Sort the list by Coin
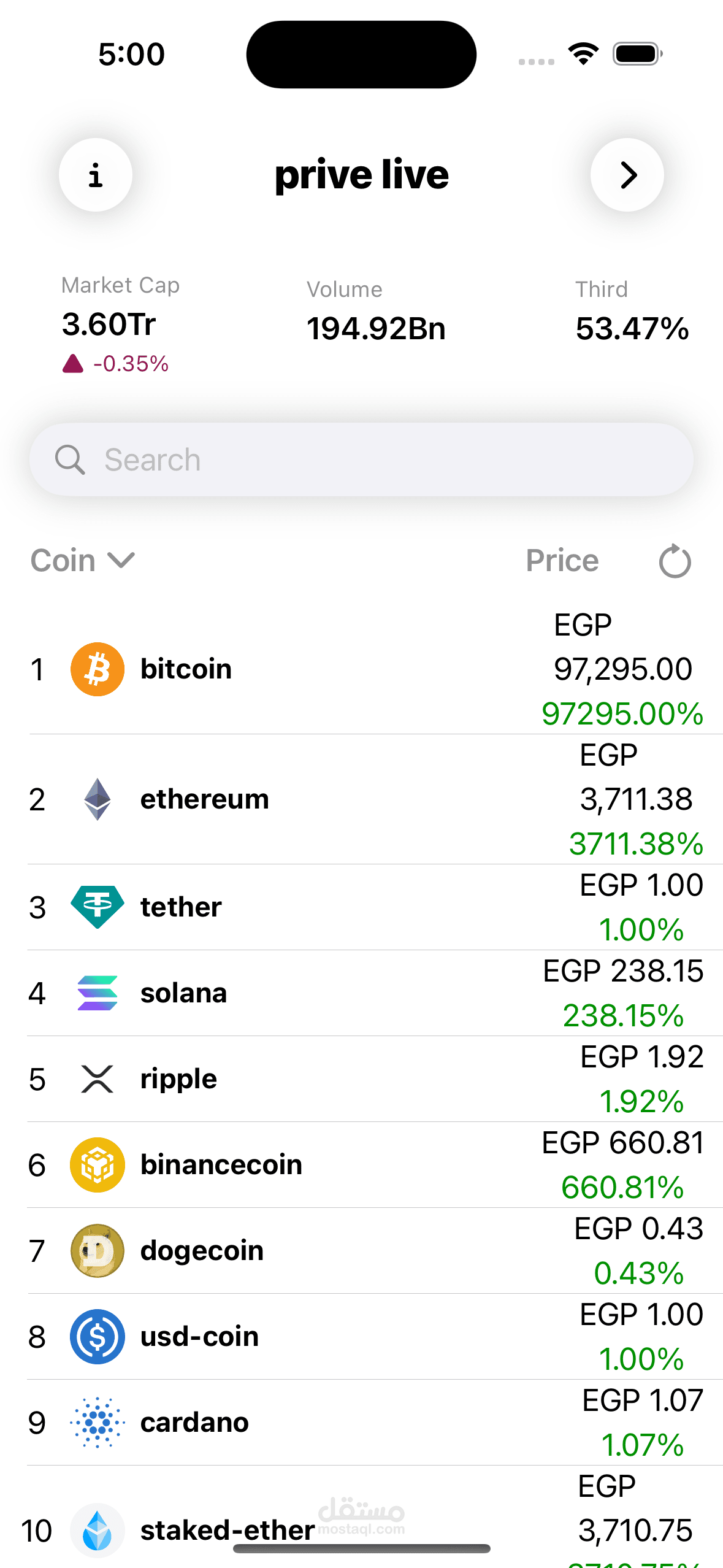 (63, 561)
